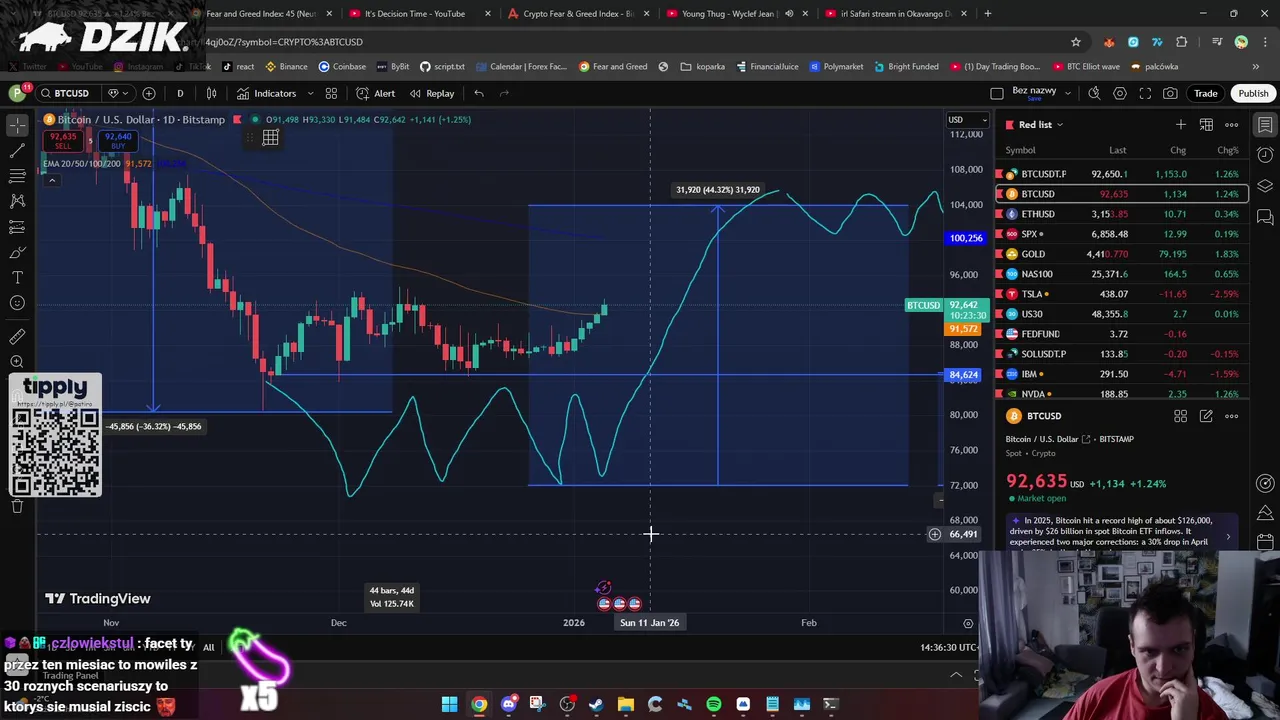The image size is (1280, 720).
Task: Expand the Indicators favorites arrow
Action: [311, 93]
